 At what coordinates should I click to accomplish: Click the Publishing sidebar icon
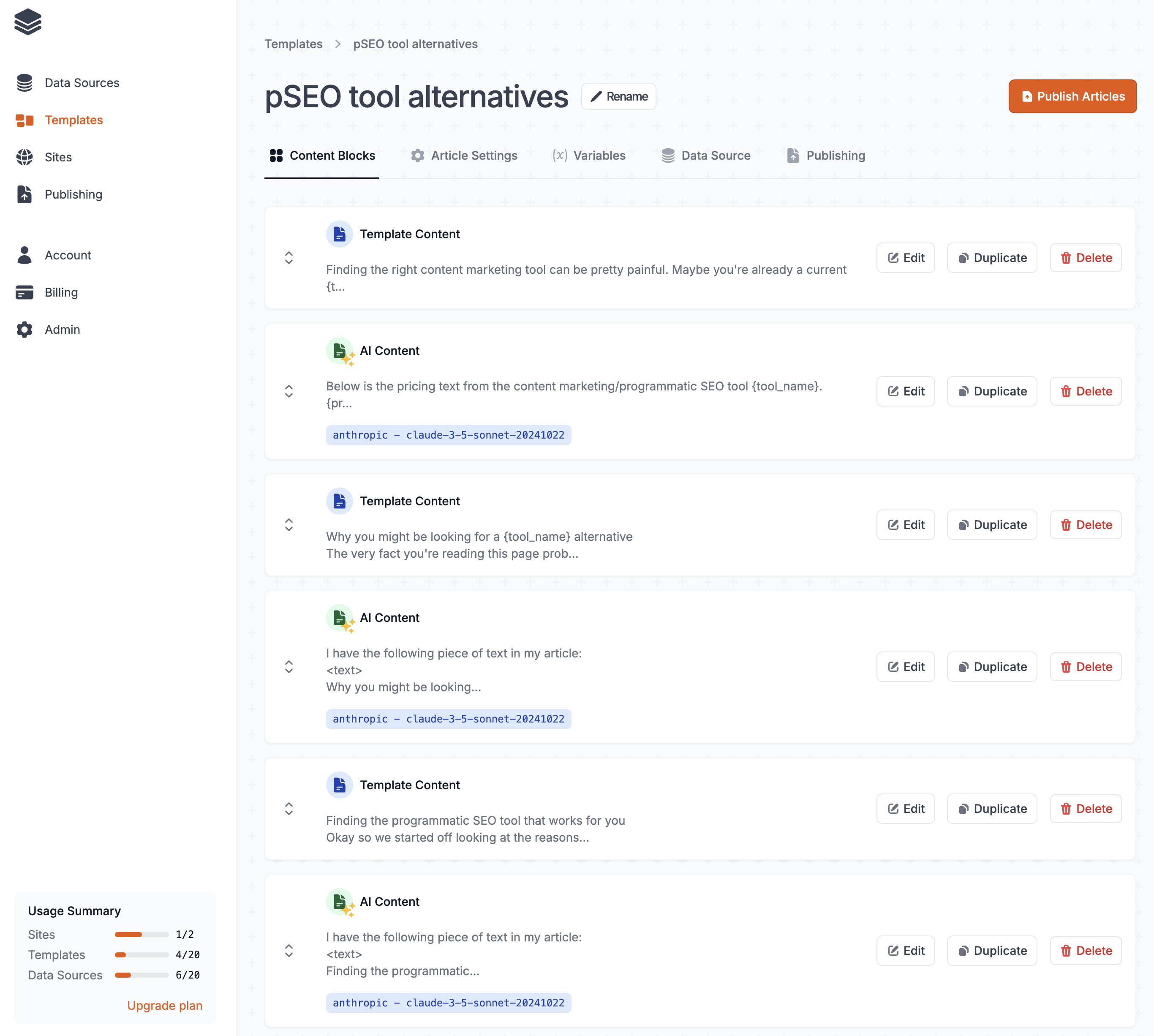26,194
